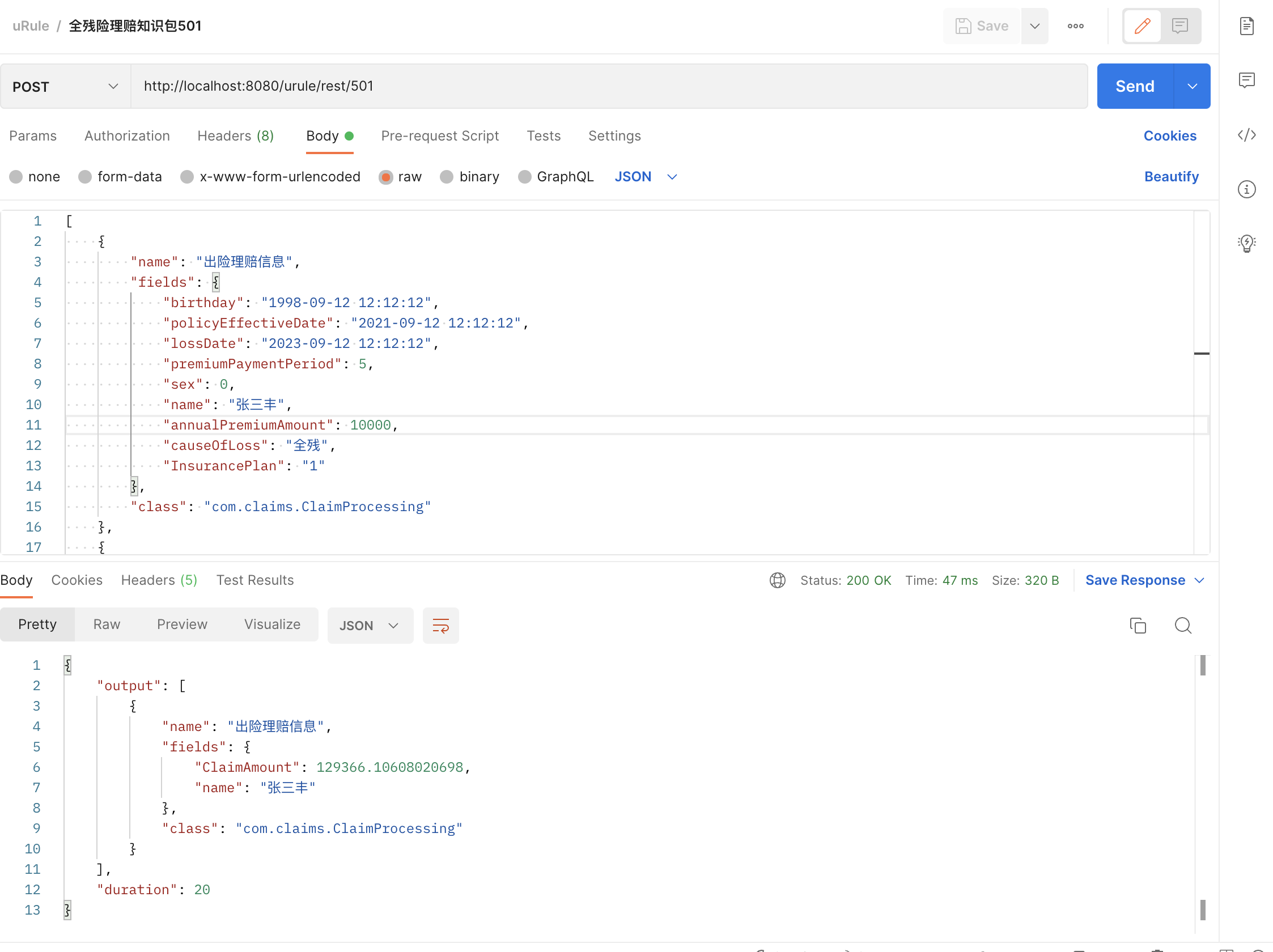Switch to the Pre-request Script tab
The width and height of the screenshot is (1273, 952).
[440, 136]
